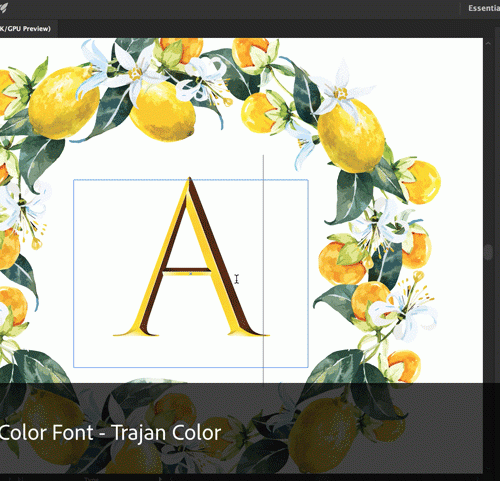Open the Essentials workspace switcher
Screen dimensions: 500x481
click(484, 8)
